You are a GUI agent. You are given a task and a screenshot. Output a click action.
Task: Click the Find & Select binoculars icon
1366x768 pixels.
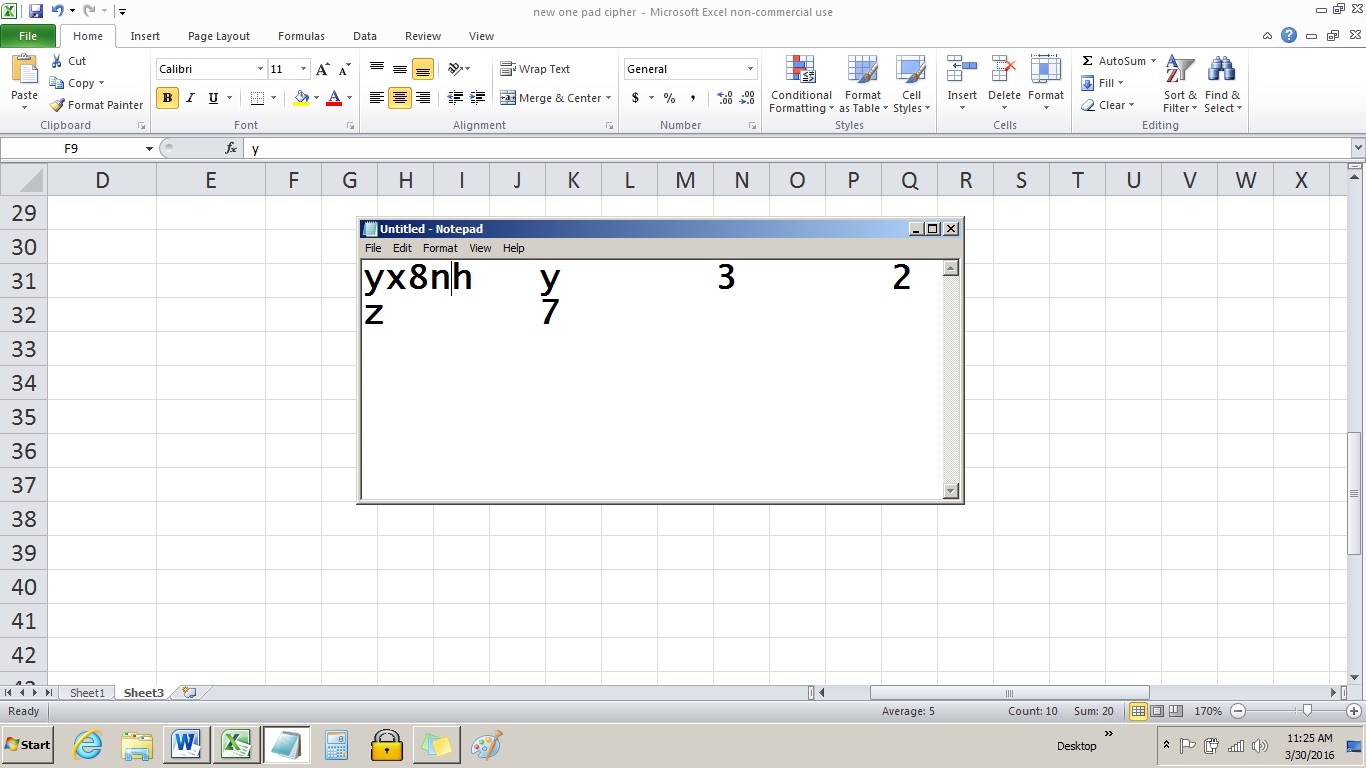[1221, 70]
